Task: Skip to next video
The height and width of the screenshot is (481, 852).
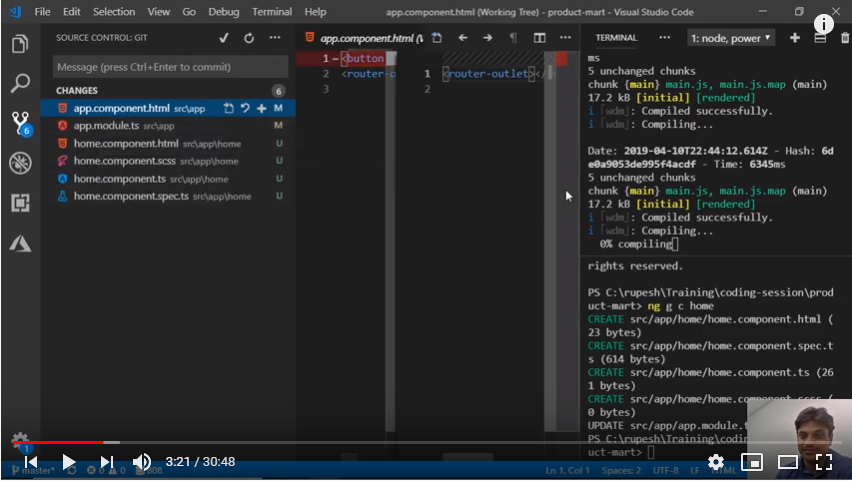Action: (x=107, y=462)
